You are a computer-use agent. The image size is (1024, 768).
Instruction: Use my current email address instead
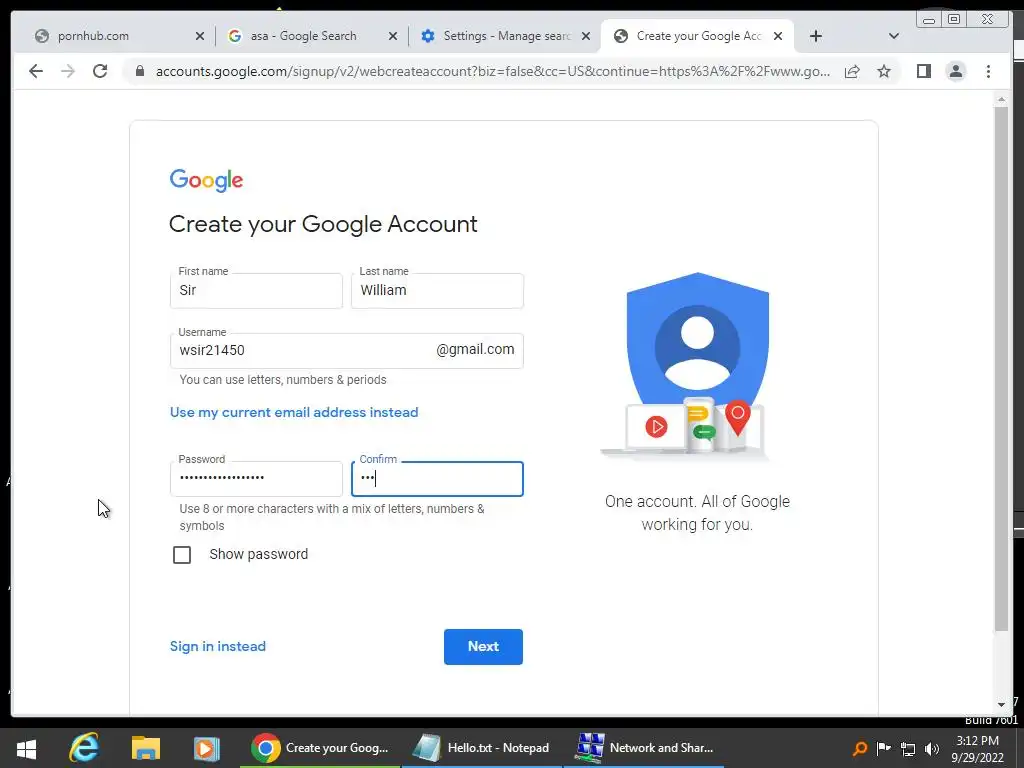click(294, 413)
